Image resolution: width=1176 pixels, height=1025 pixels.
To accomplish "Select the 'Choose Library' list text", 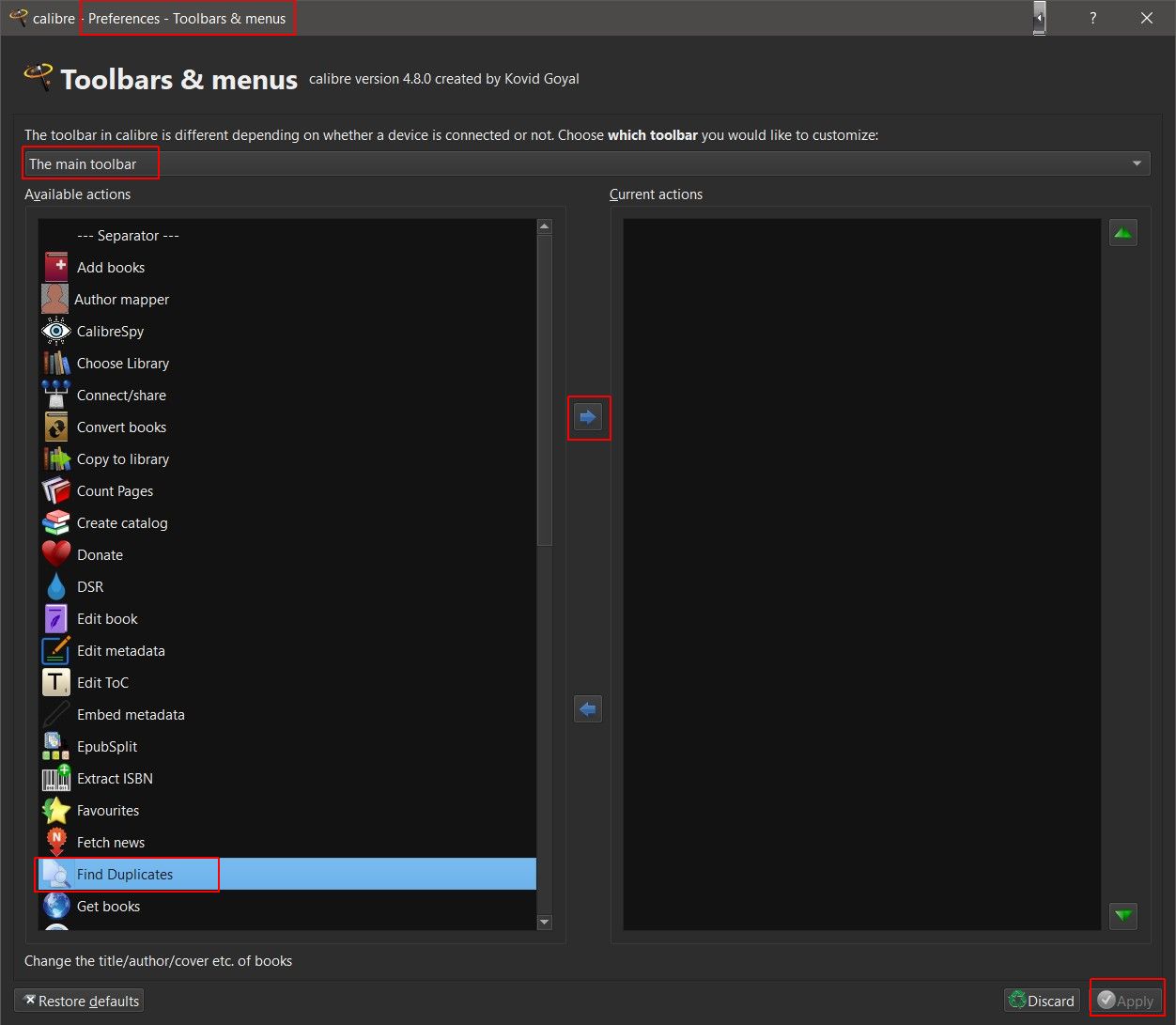I will (123, 363).
